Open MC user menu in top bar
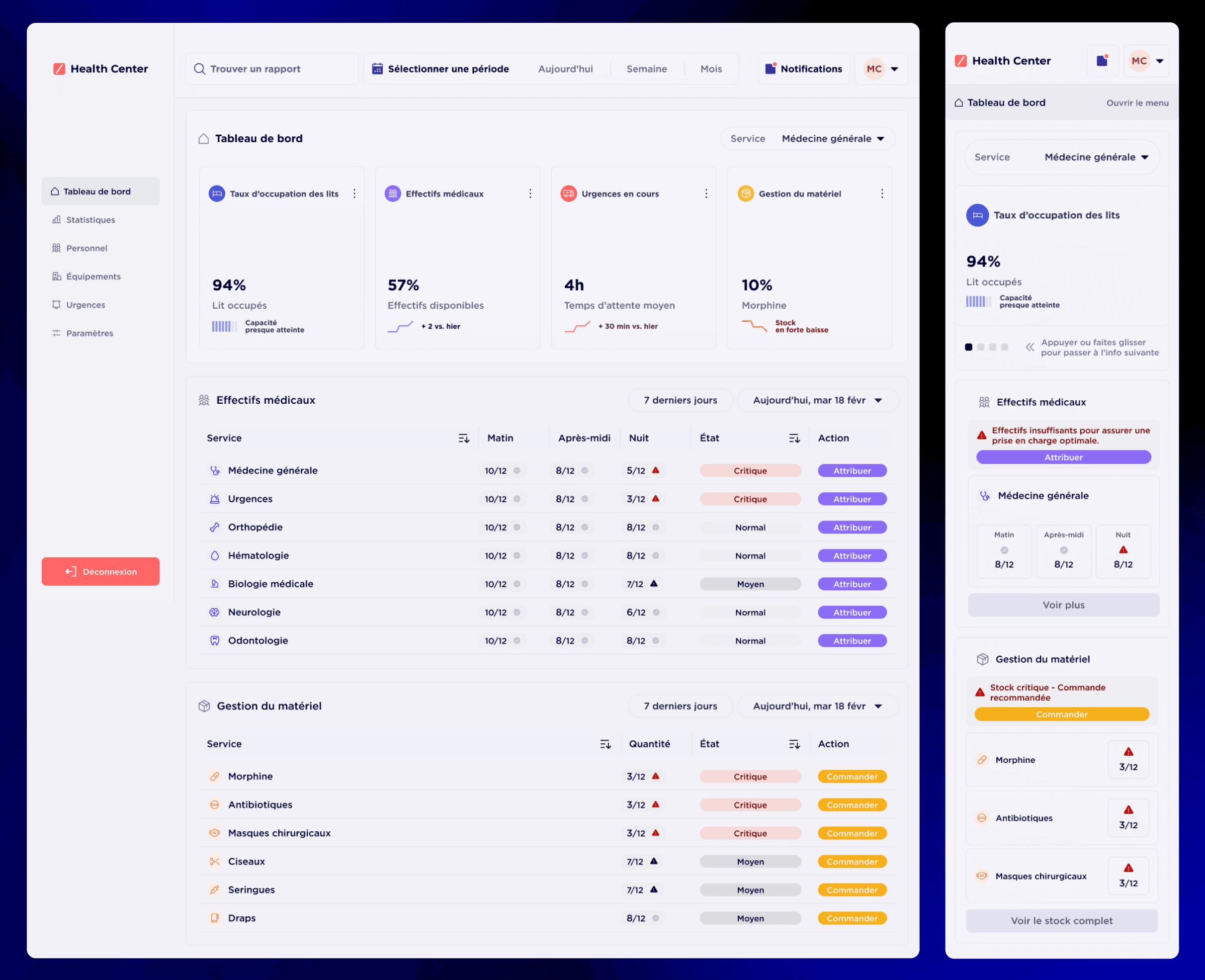The image size is (1205, 980). point(881,69)
